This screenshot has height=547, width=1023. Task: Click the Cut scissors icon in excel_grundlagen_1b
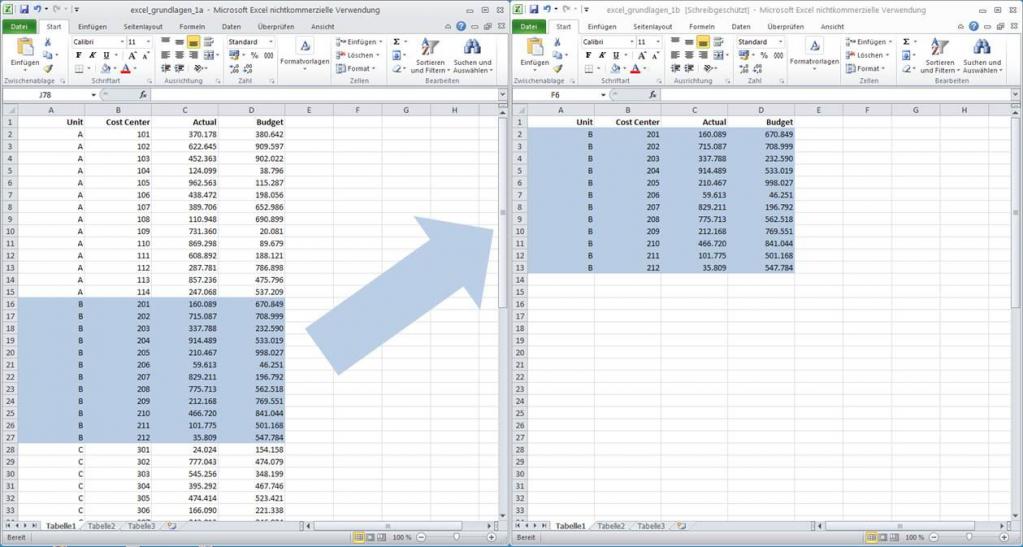pos(557,42)
